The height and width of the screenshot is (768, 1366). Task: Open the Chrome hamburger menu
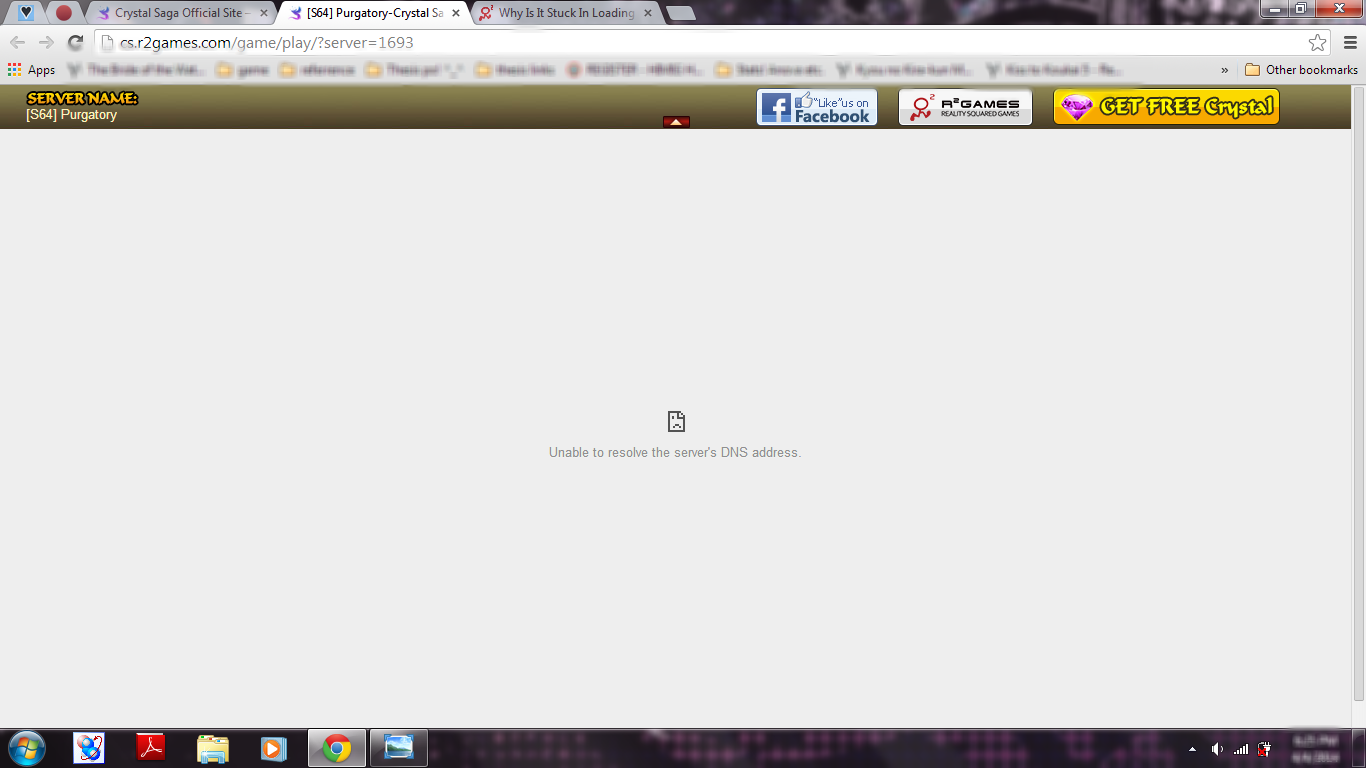point(1350,42)
